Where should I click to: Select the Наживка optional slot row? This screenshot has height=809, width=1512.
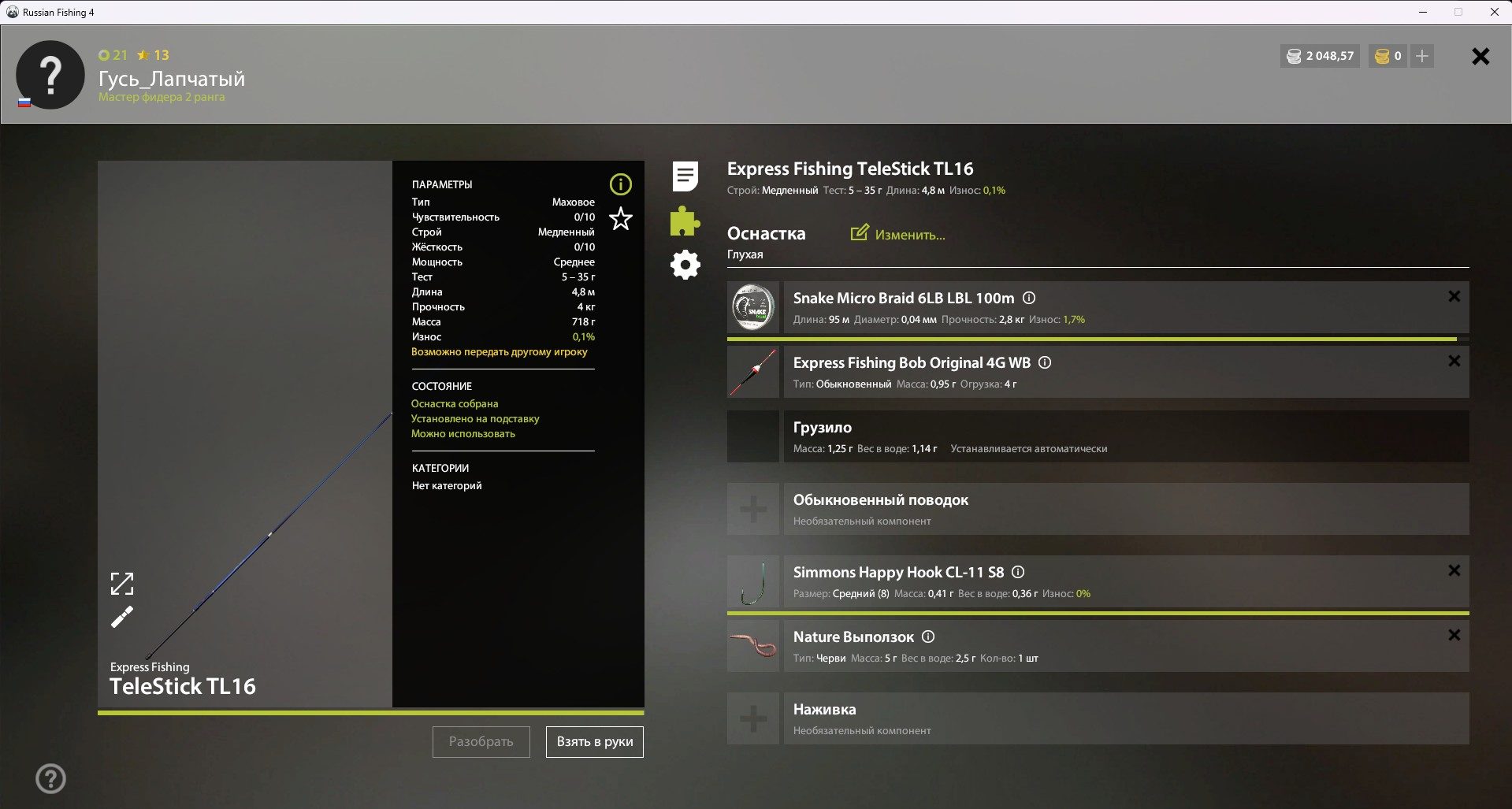coord(1126,718)
